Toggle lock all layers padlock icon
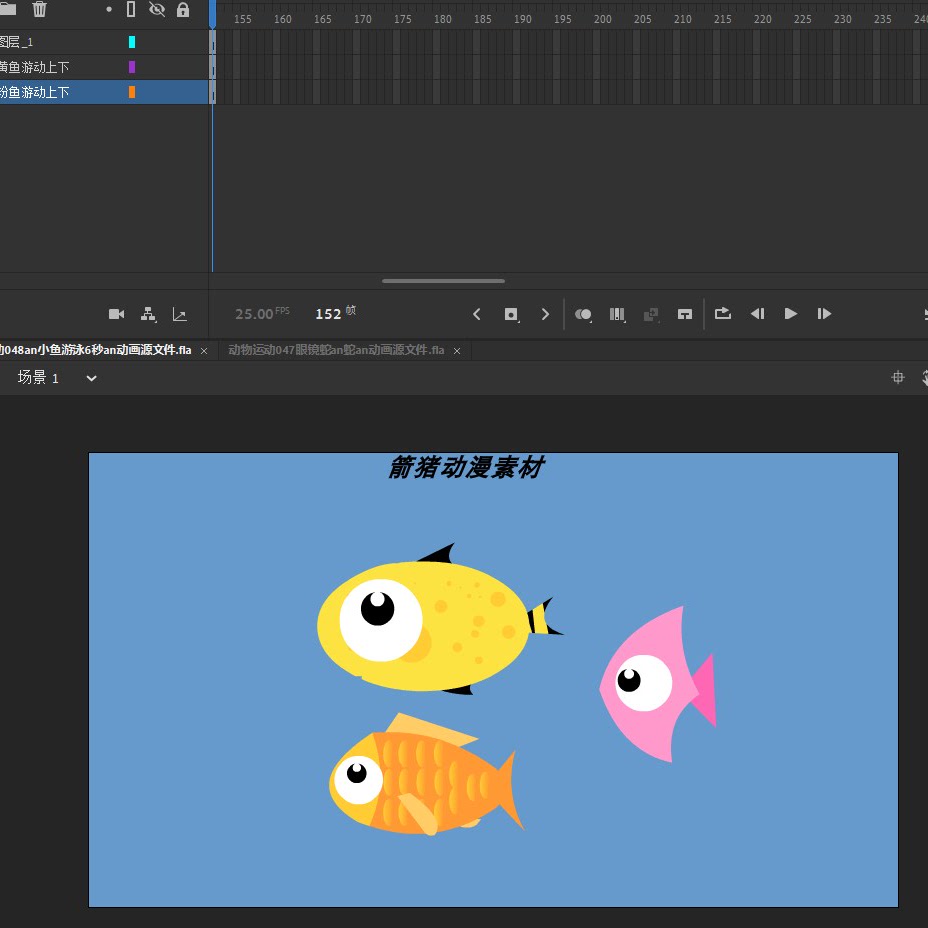Image resolution: width=928 pixels, height=928 pixels. tap(183, 9)
